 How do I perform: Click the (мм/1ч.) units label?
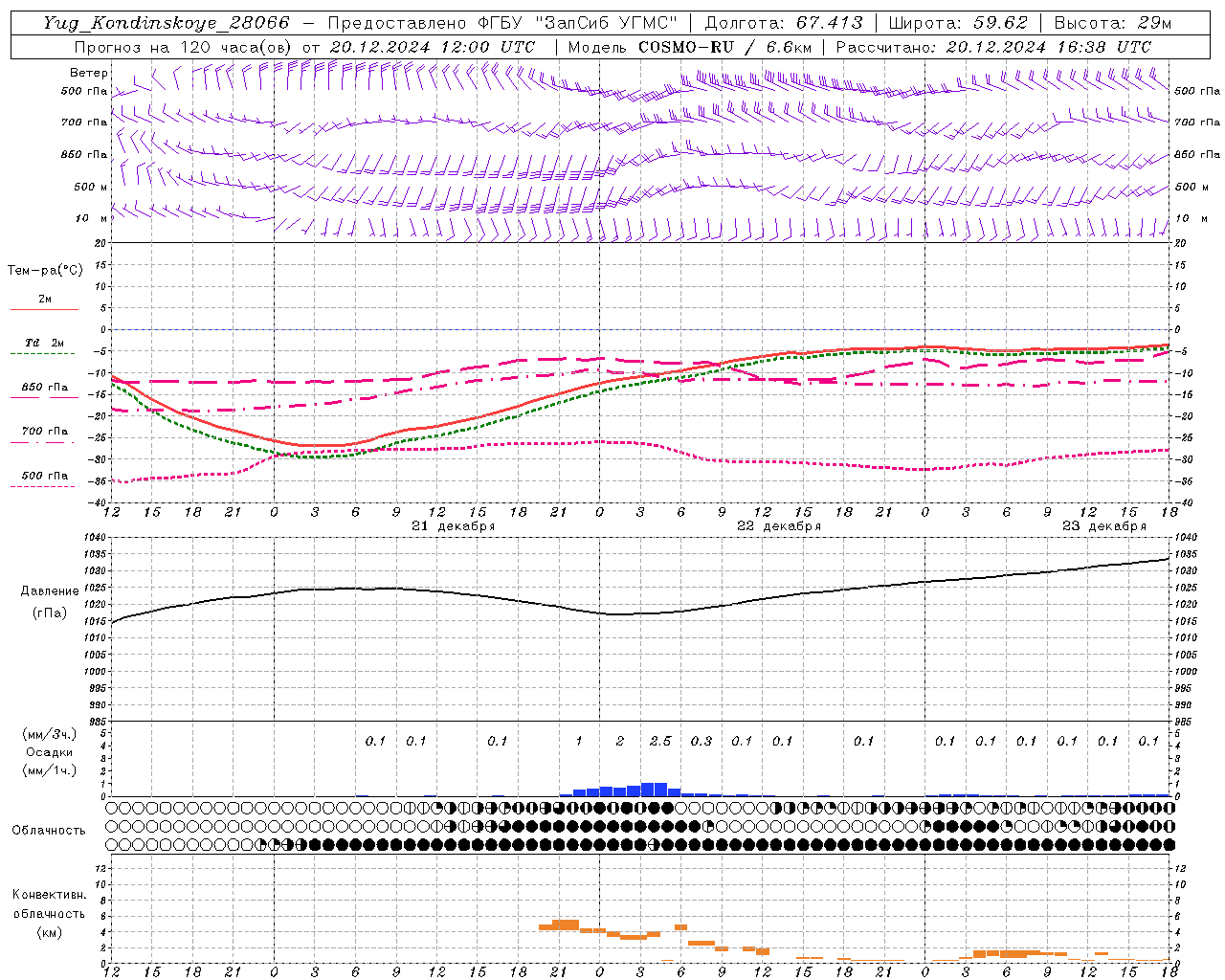[50, 770]
